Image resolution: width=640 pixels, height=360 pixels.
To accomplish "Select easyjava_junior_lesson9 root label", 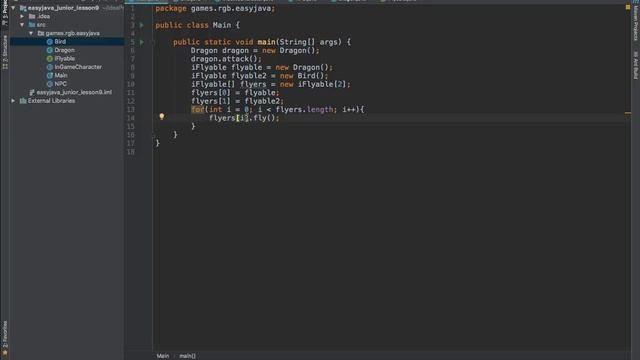I will pos(63,8).
